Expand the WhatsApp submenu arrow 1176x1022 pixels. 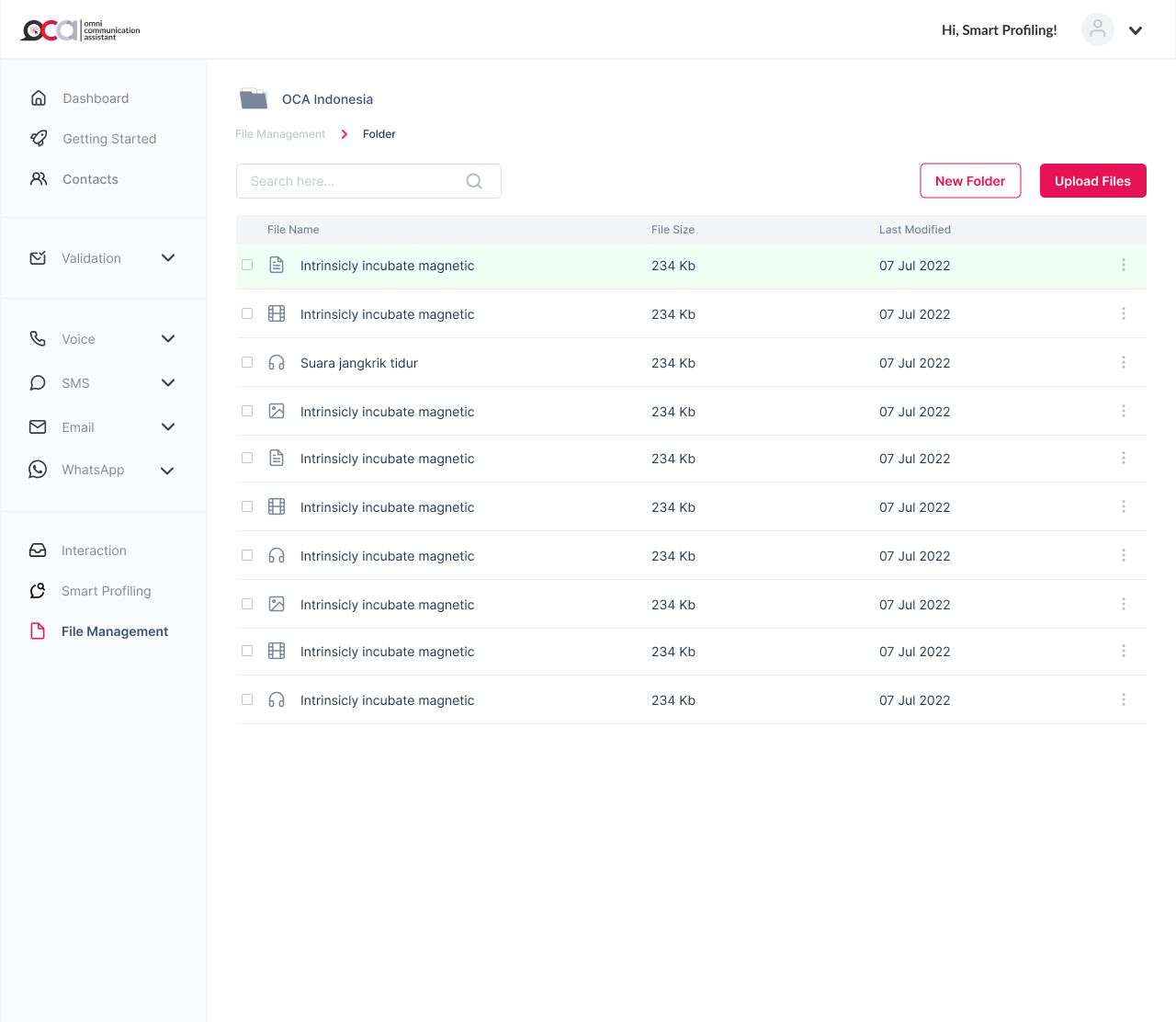[167, 471]
